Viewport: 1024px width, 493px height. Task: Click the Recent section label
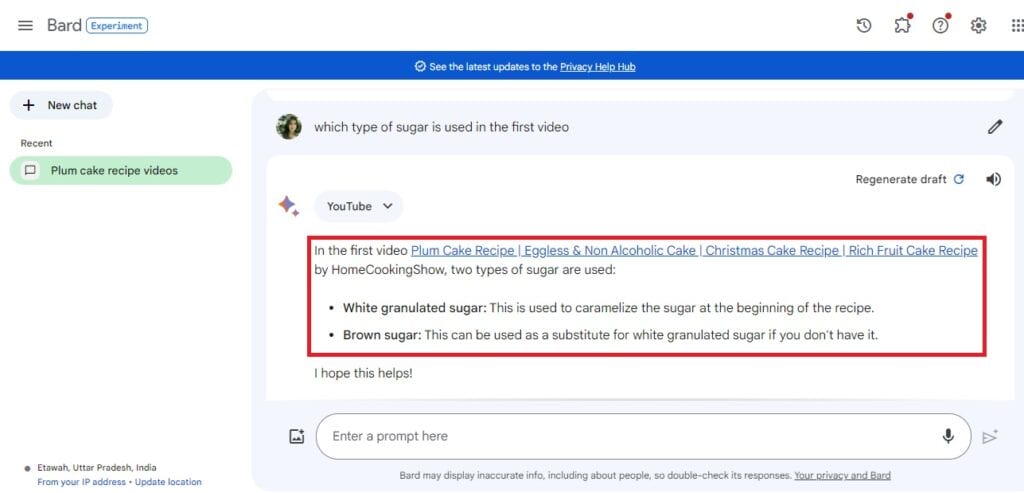(37, 143)
